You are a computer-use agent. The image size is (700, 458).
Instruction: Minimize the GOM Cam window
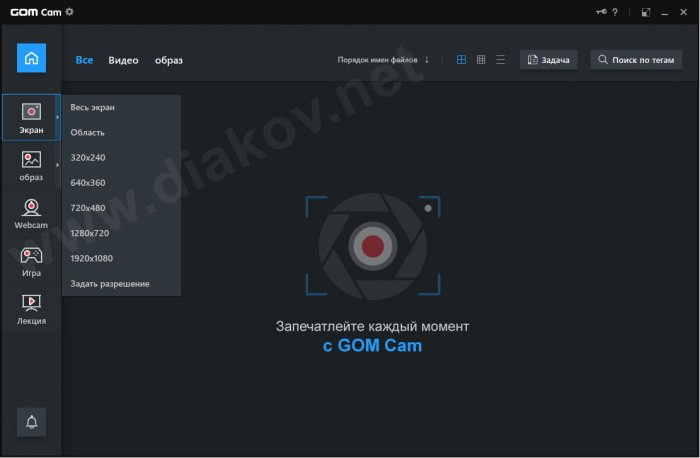(x=665, y=12)
